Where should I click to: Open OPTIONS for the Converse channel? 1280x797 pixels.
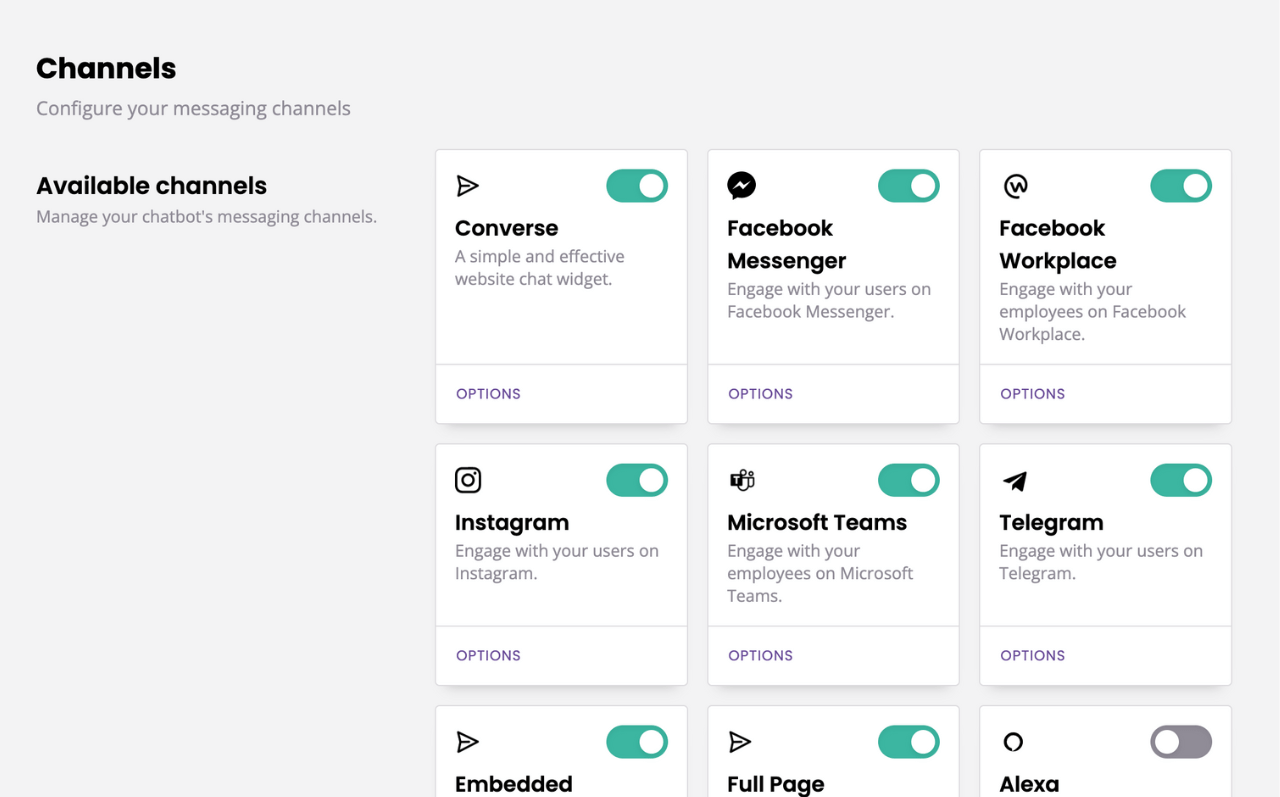(488, 394)
